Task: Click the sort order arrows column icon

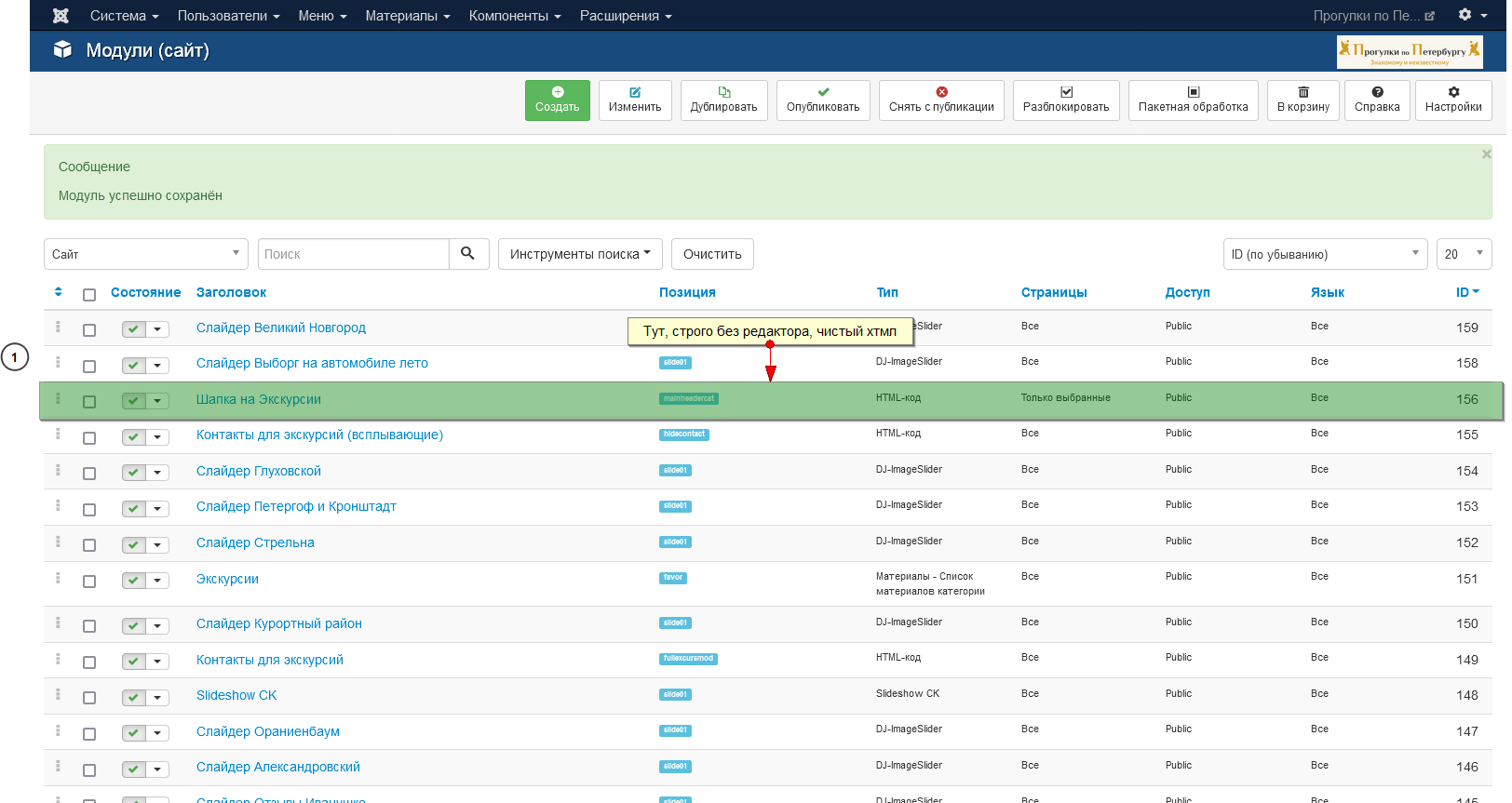Action: [x=59, y=292]
